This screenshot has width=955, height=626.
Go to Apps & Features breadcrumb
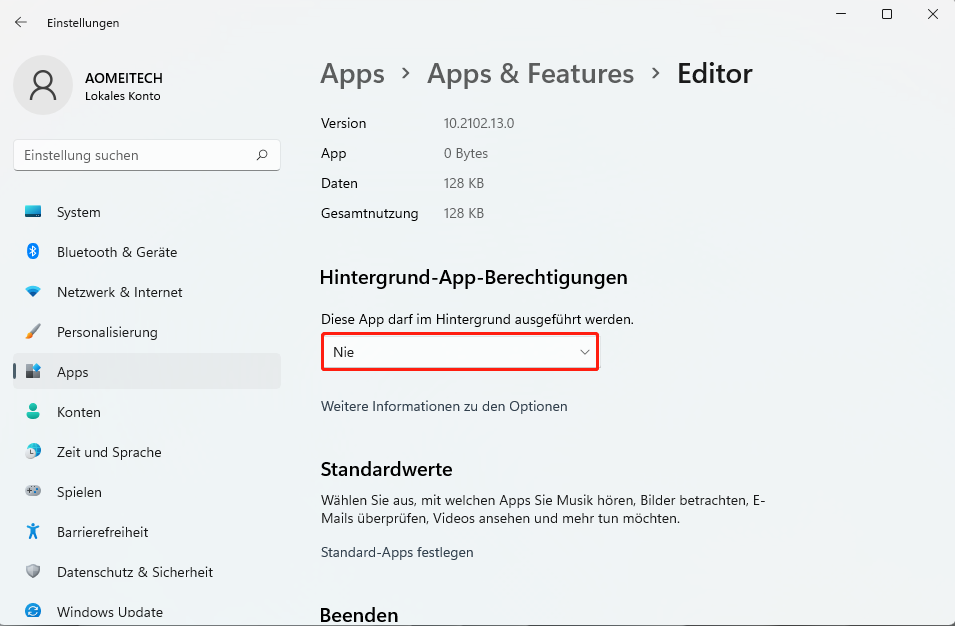click(x=530, y=74)
